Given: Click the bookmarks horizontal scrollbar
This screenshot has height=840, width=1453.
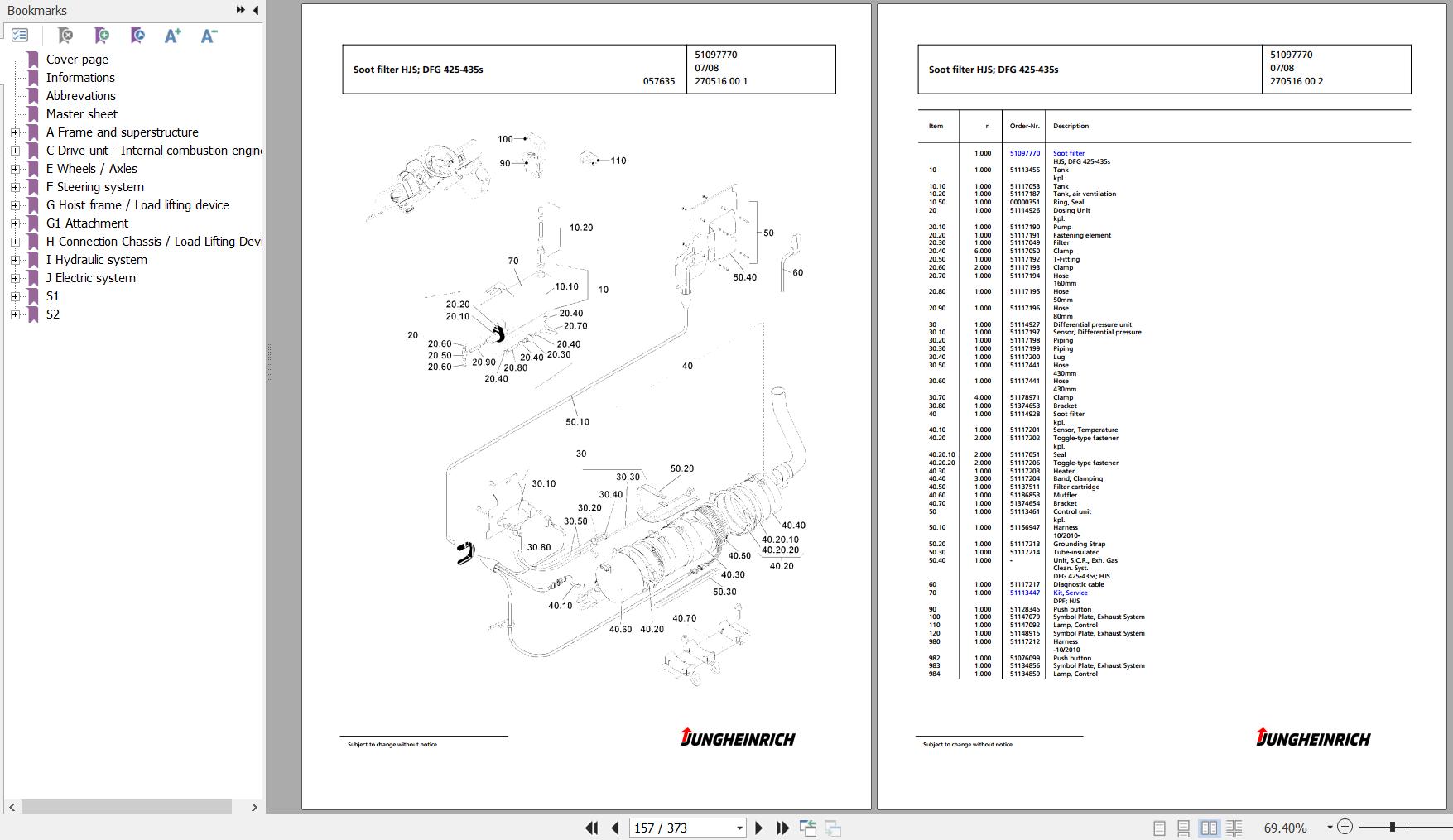Looking at the screenshot, I should pos(126,807).
